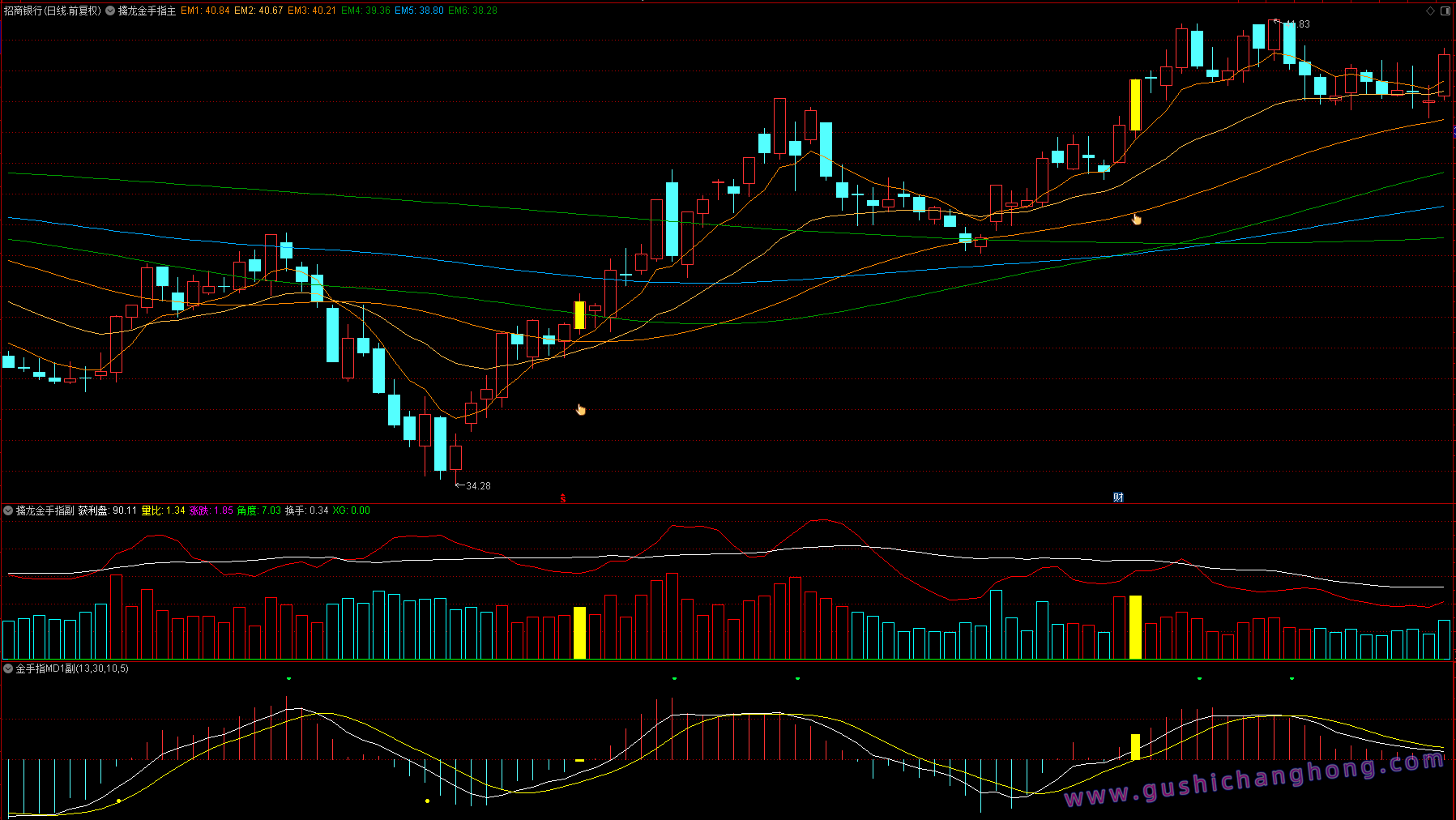Click the EM4: 39.36 value
The height and width of the screenshot is (820, 1456).
coord(365,11)
